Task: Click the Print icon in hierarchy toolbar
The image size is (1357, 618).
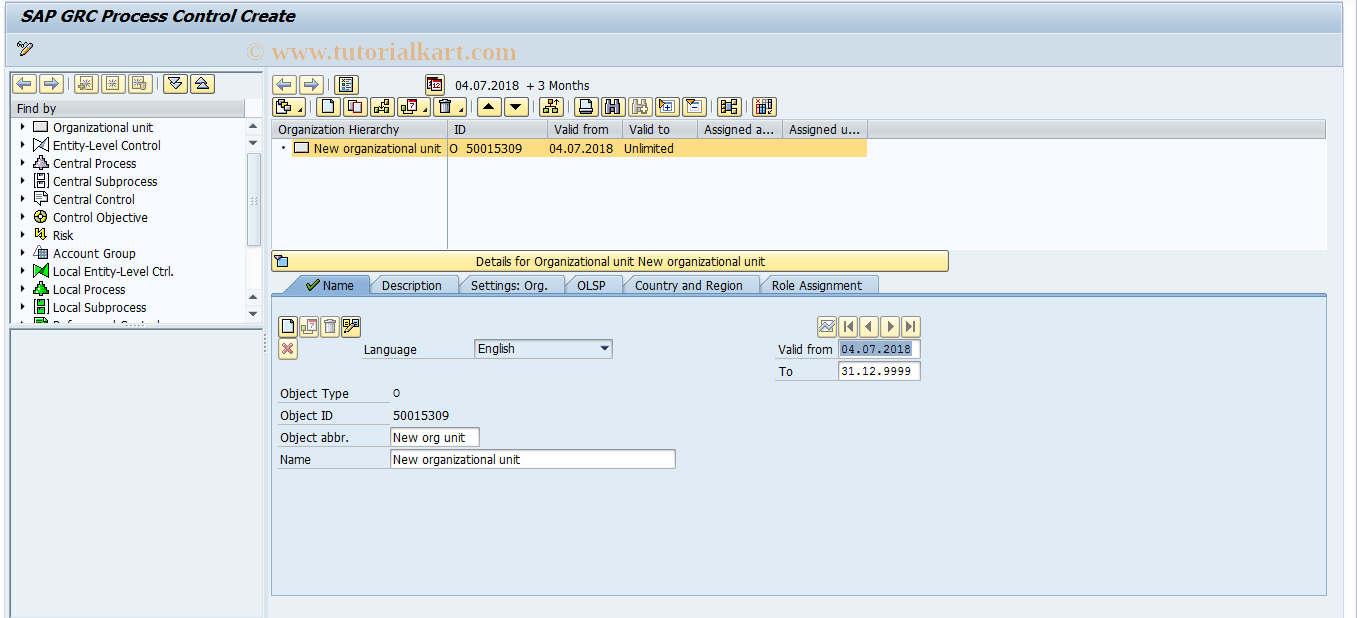Action: pos(587,107)
